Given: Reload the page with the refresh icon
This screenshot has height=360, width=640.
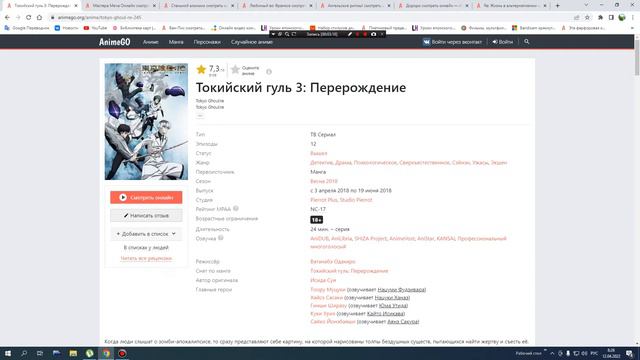Looking at the screenshot, I should tap(28, 18).
